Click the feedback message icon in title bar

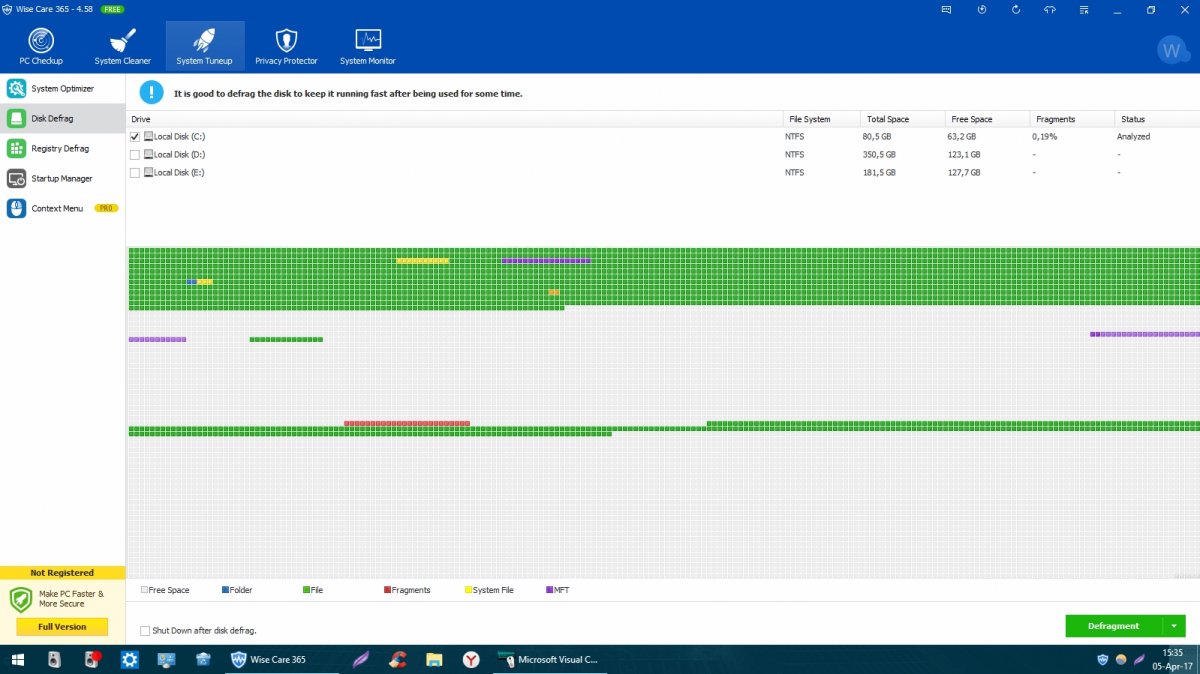click(946, 9)
